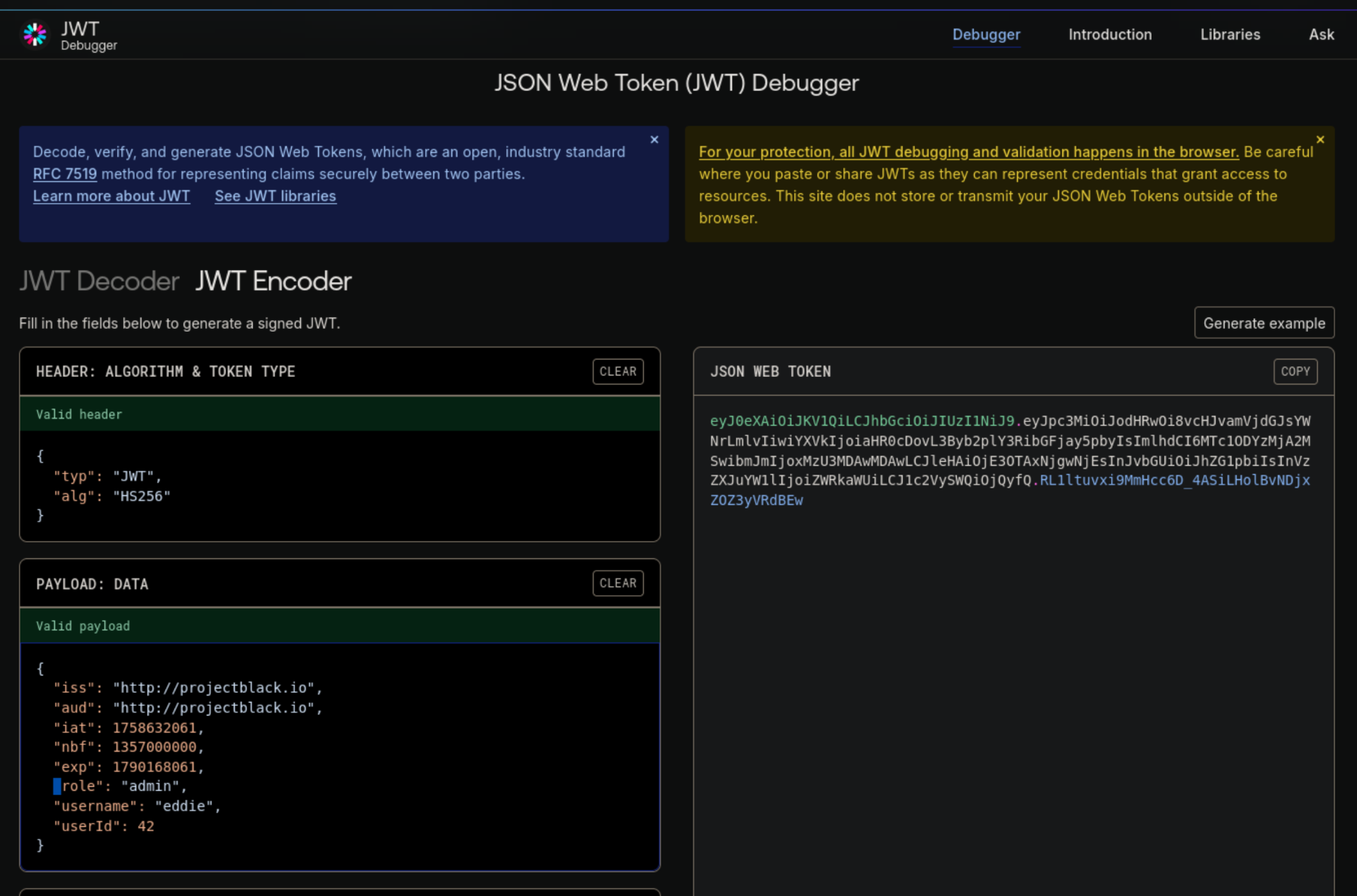Click the Generate example button

(1264, 323)
